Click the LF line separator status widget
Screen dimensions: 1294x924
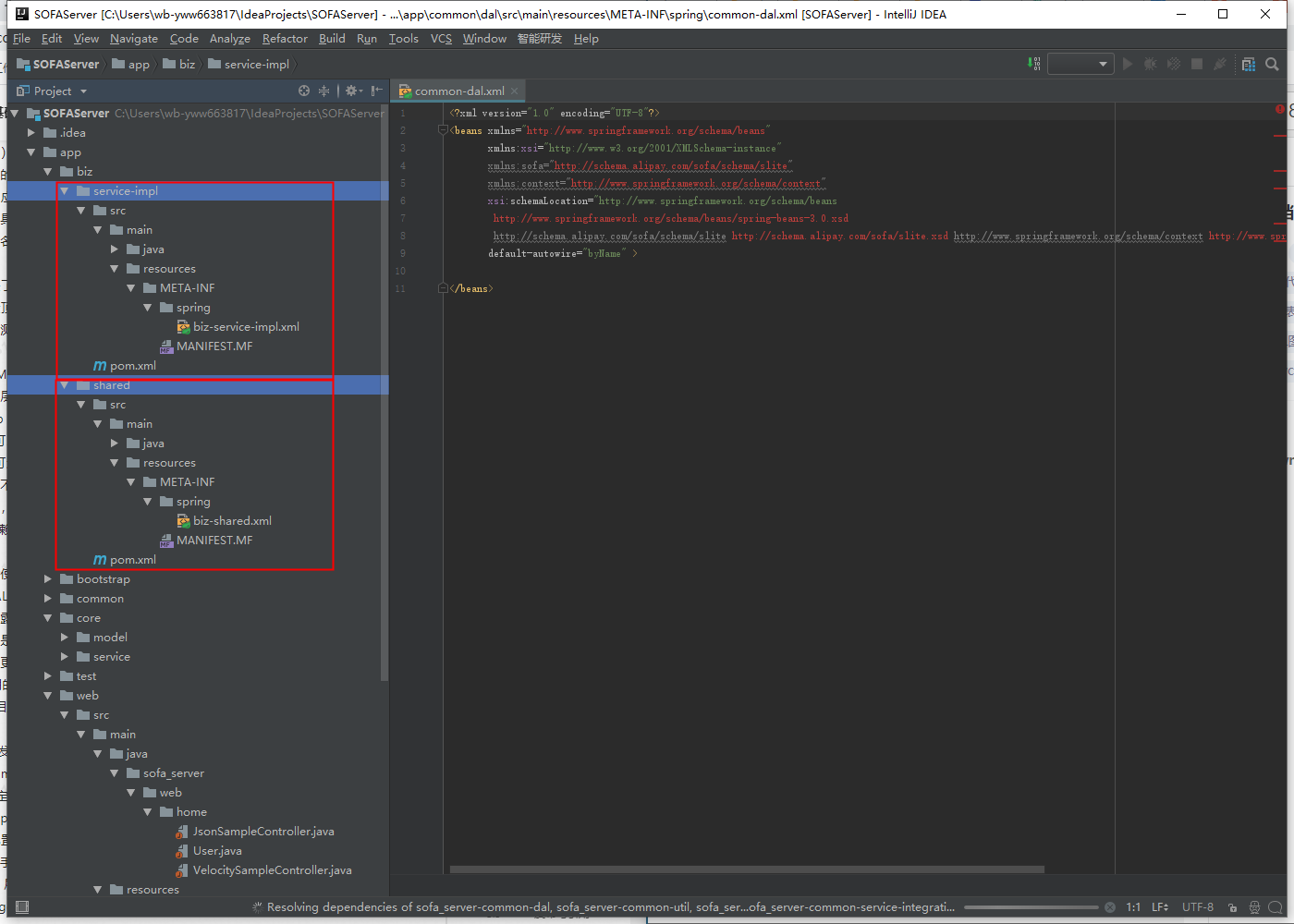[1160, 907]
